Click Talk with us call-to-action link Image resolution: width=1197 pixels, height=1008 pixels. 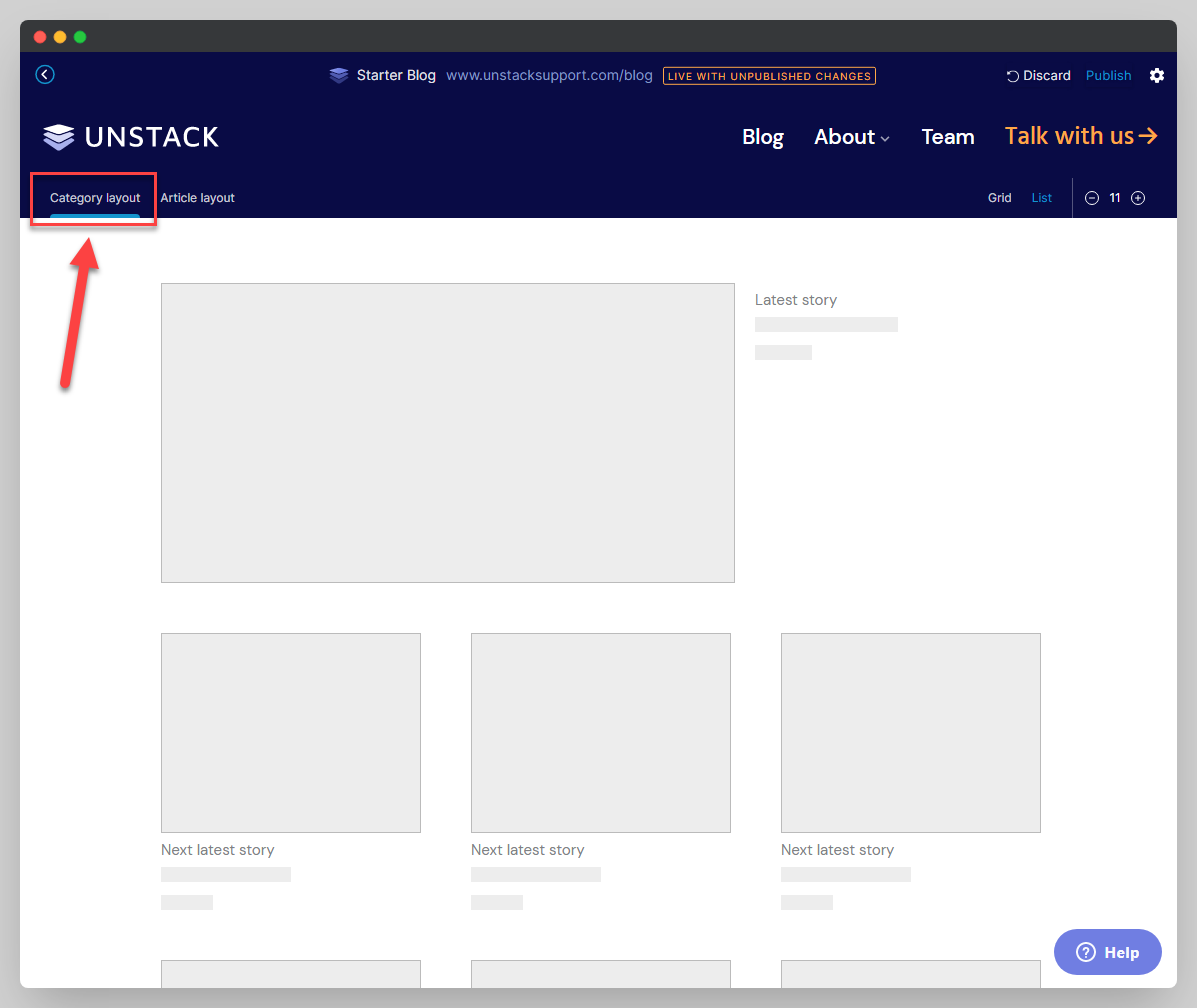point(1081,136)
